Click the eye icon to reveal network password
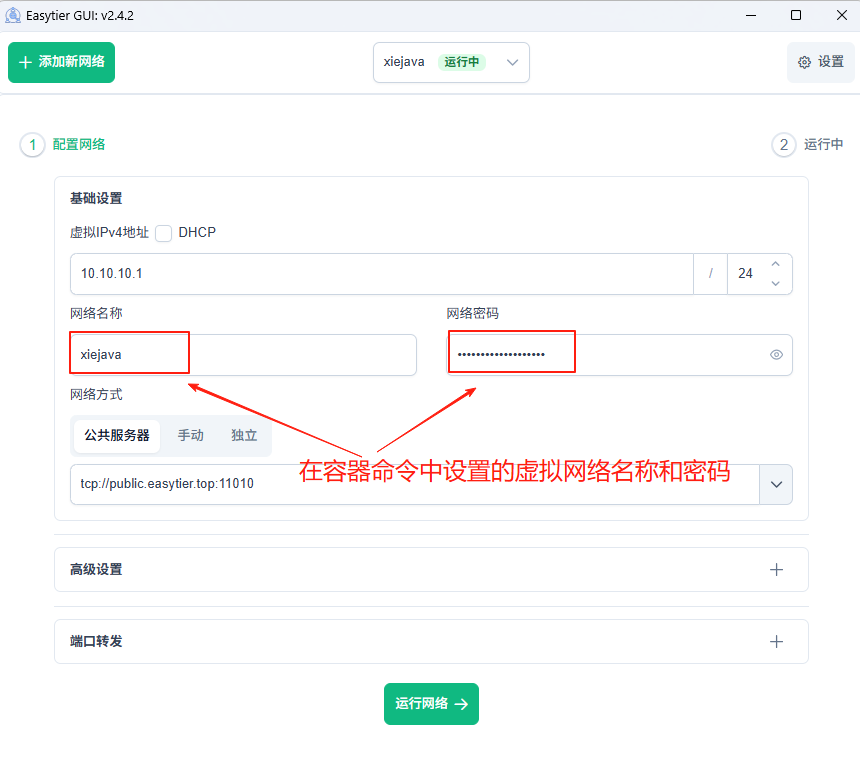 click(x=776, y=354)
